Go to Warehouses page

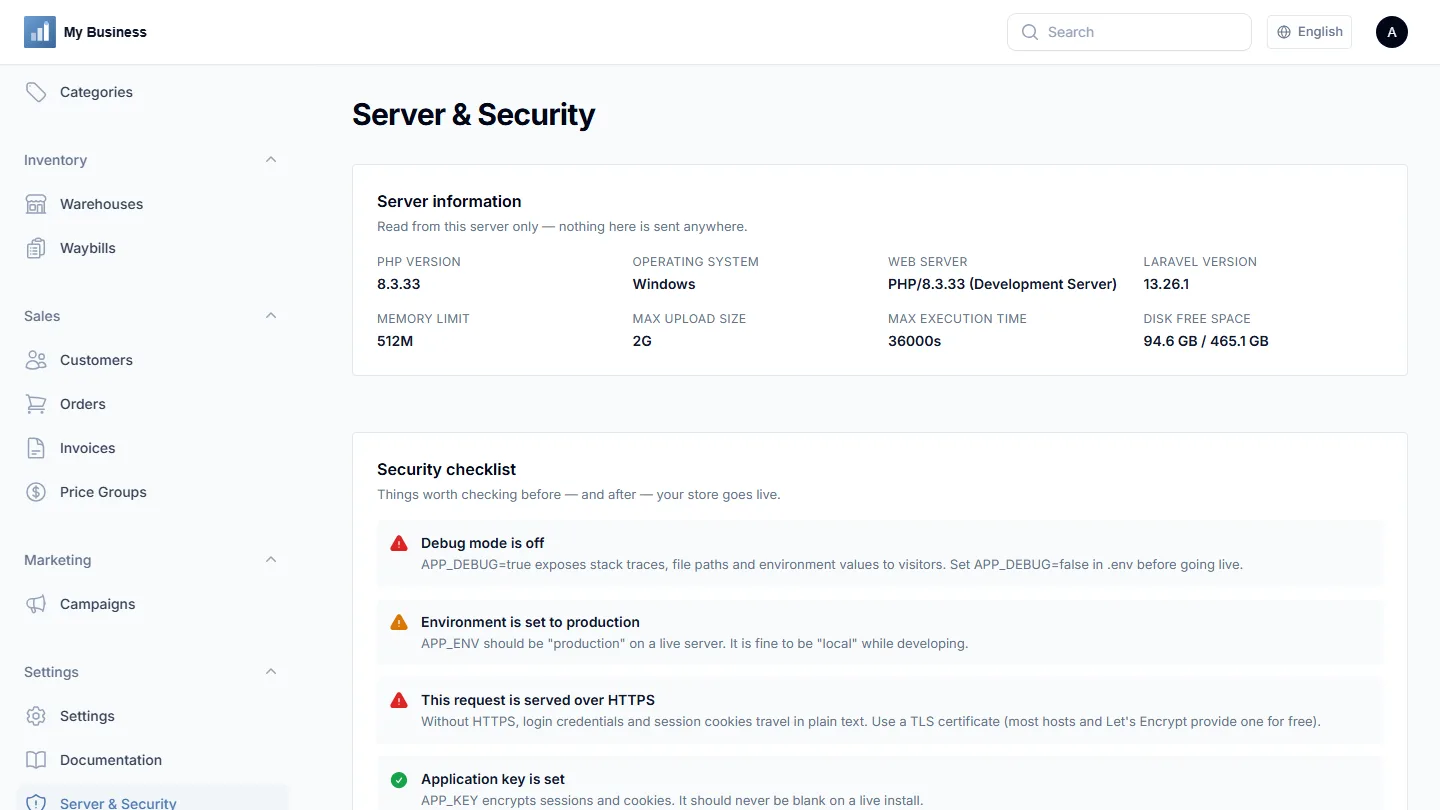click(152, 204)
